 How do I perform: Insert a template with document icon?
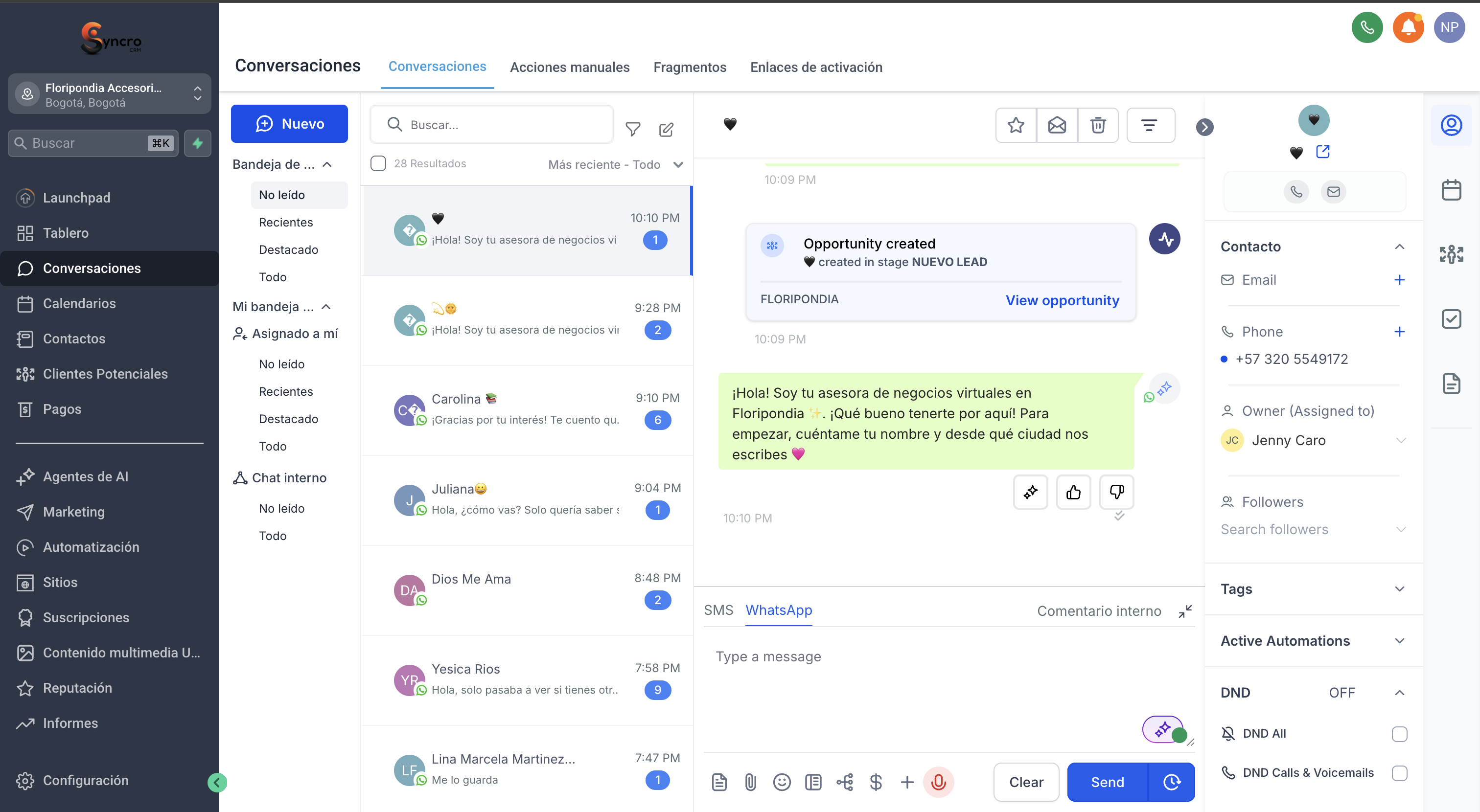tap(719, 782)
